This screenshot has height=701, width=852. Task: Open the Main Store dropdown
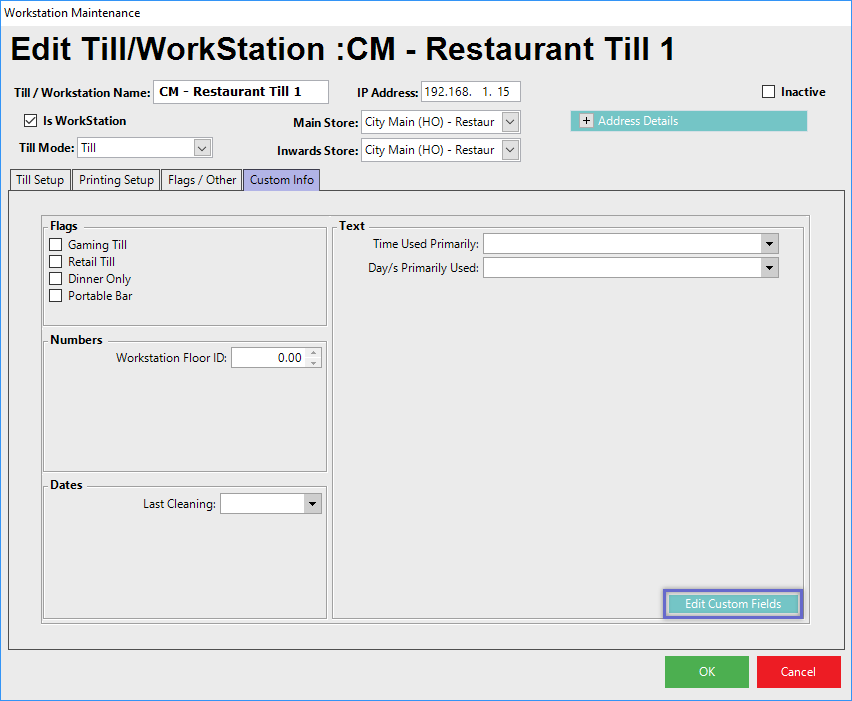[x=510, y=122]
